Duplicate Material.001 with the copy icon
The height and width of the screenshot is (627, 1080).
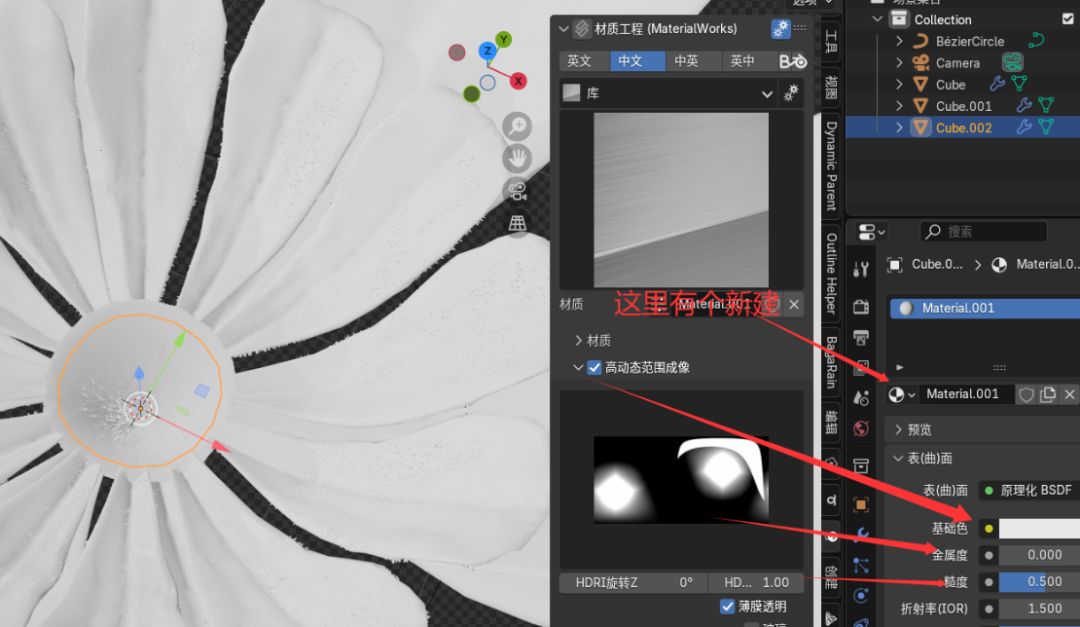click(1048, 394)
